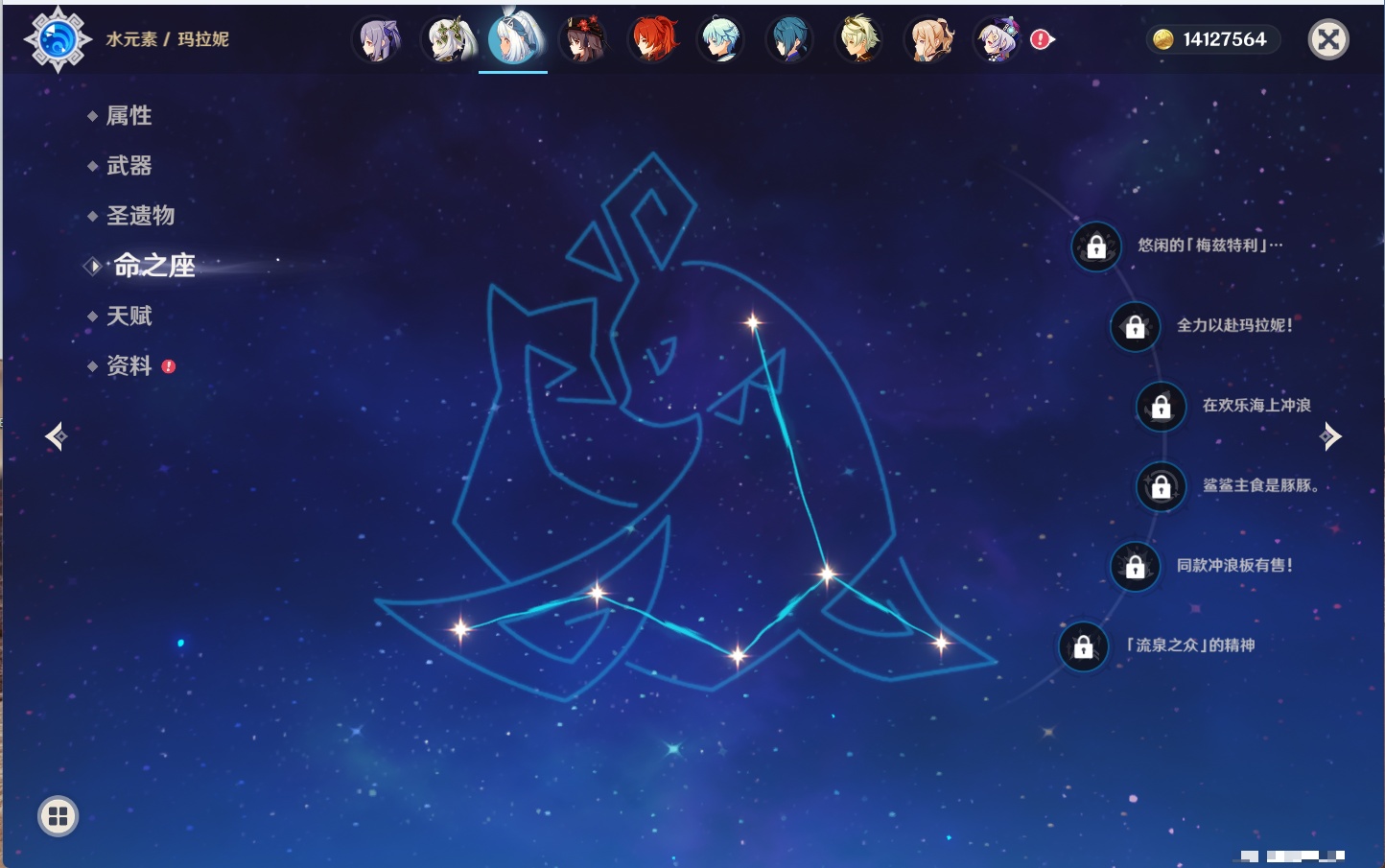Click the 水元素 / 玛拉妮 title text

click(168, 39)
